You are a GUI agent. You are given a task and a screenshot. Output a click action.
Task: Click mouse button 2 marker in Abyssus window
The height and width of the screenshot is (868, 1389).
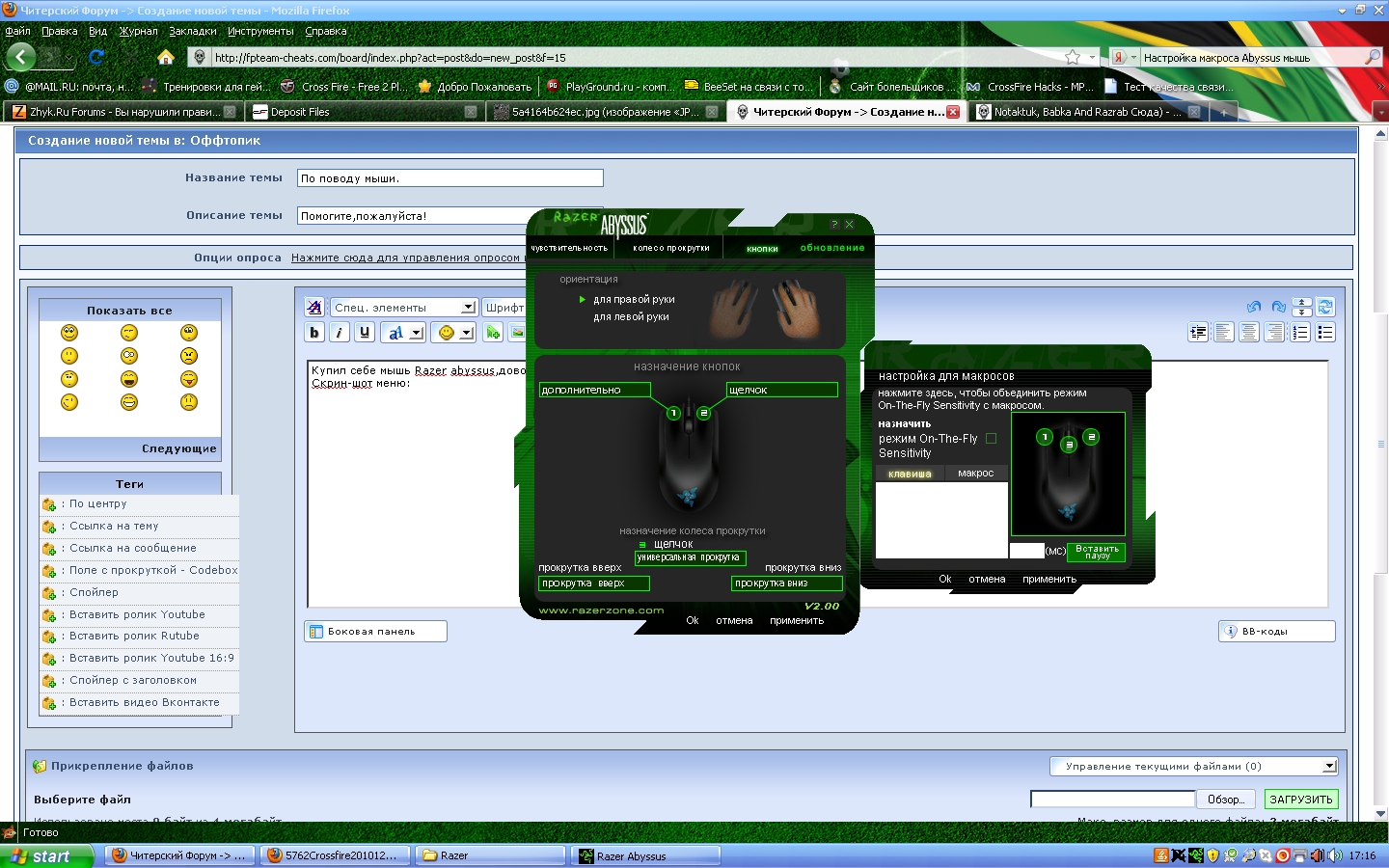pos(704,413)
